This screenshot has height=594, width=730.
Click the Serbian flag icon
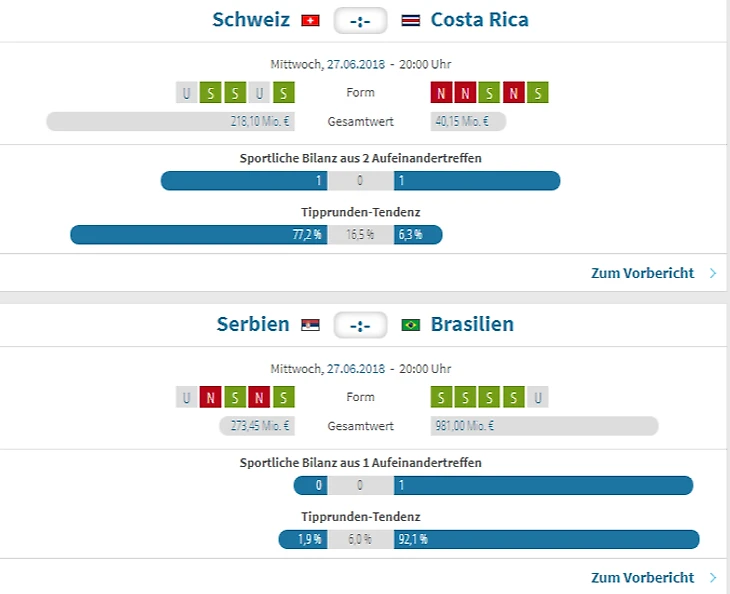(x=310, y=325)
